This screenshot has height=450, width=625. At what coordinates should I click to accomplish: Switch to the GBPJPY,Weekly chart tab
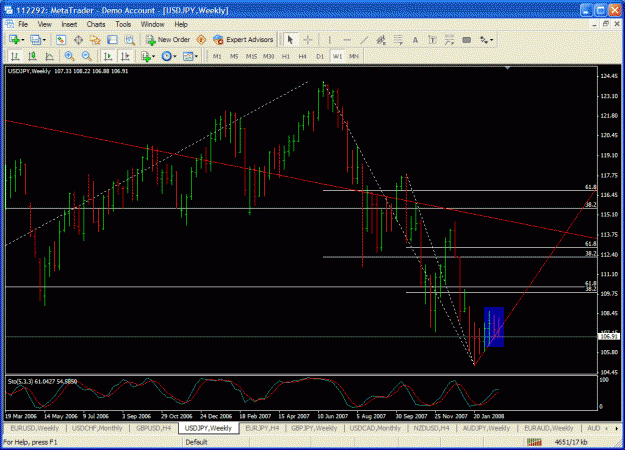coord(314,428)
